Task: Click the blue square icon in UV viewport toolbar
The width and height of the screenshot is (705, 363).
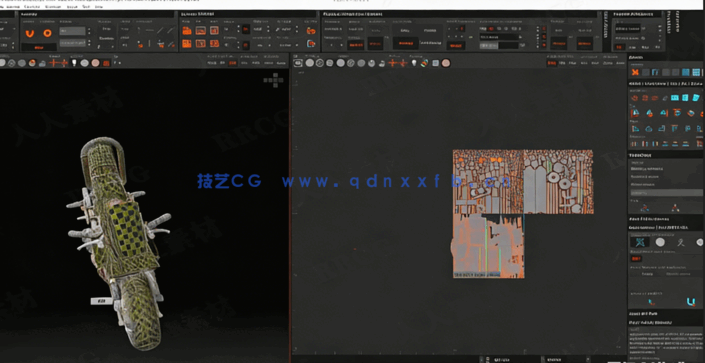Action: pyautogui.click(x=435, y=63)
